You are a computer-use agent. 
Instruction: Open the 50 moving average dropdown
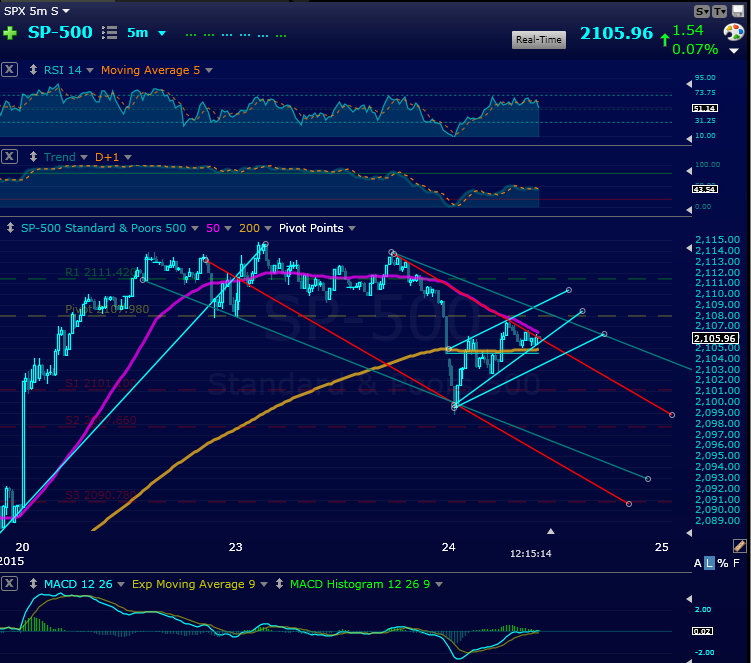(x=228, y=229)
